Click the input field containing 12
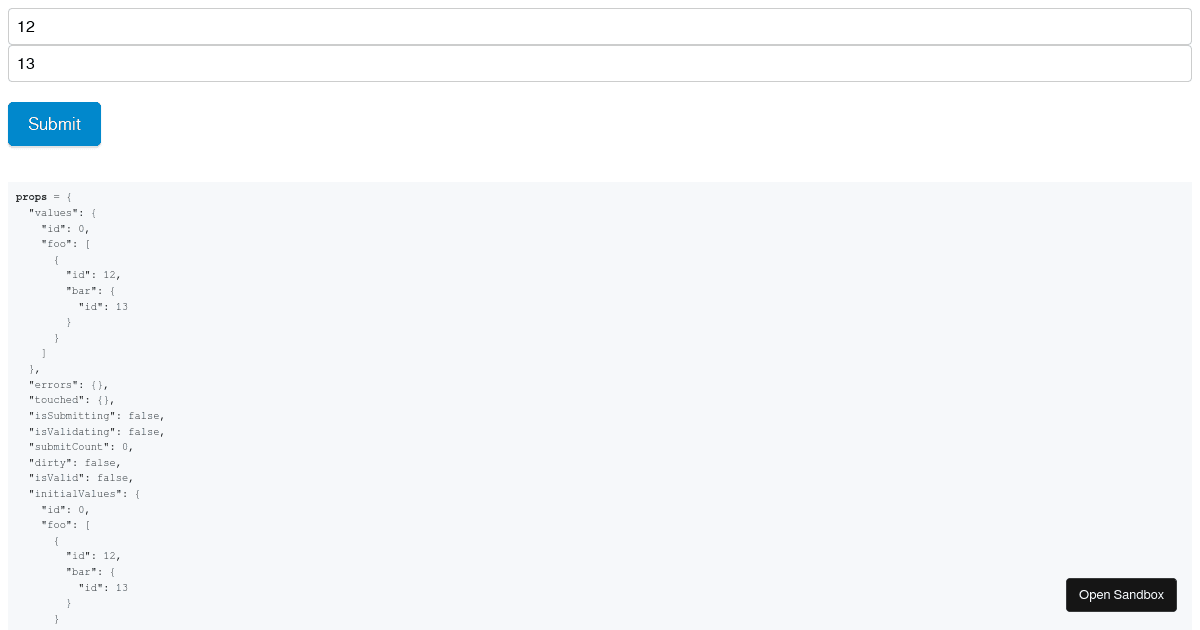 600,27
